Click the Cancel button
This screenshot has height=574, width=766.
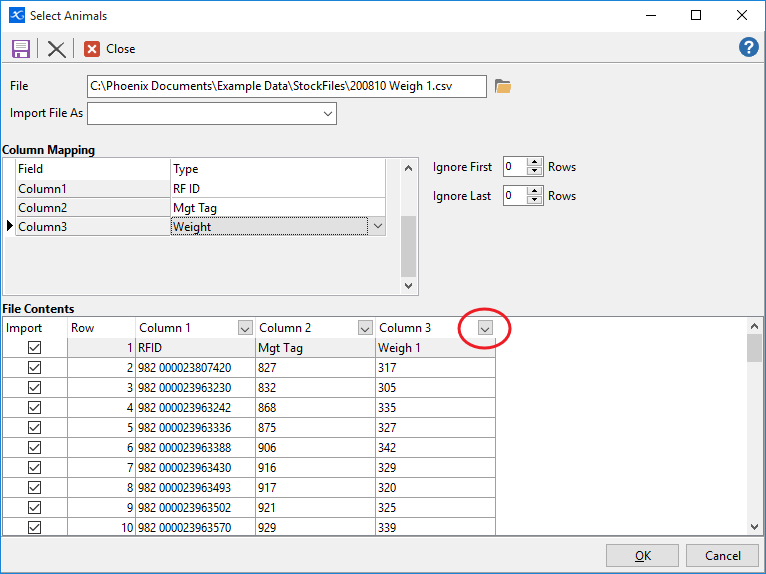pyautogui.click(x=723, y=555)
